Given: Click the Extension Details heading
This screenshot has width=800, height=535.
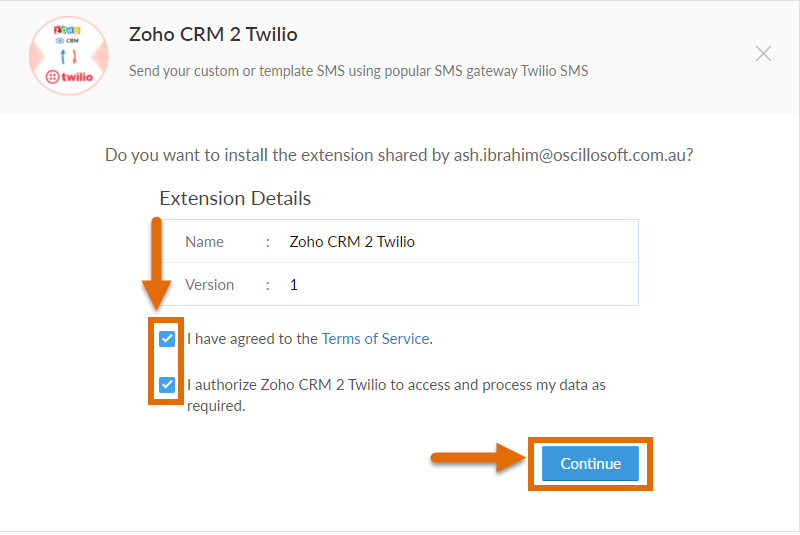Looking at the screenshot, I should click(235, 198).
